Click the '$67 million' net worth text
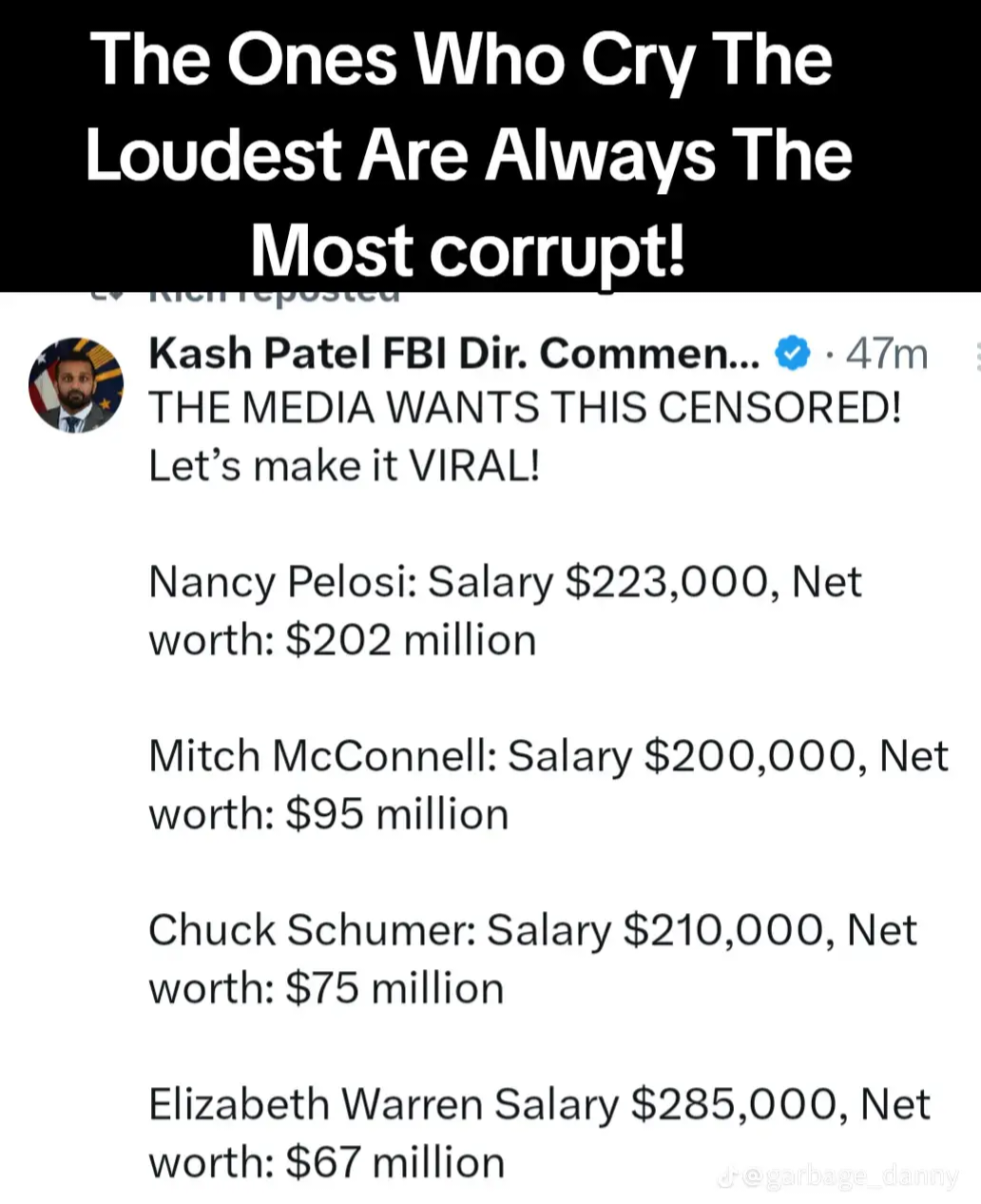 394,1162
